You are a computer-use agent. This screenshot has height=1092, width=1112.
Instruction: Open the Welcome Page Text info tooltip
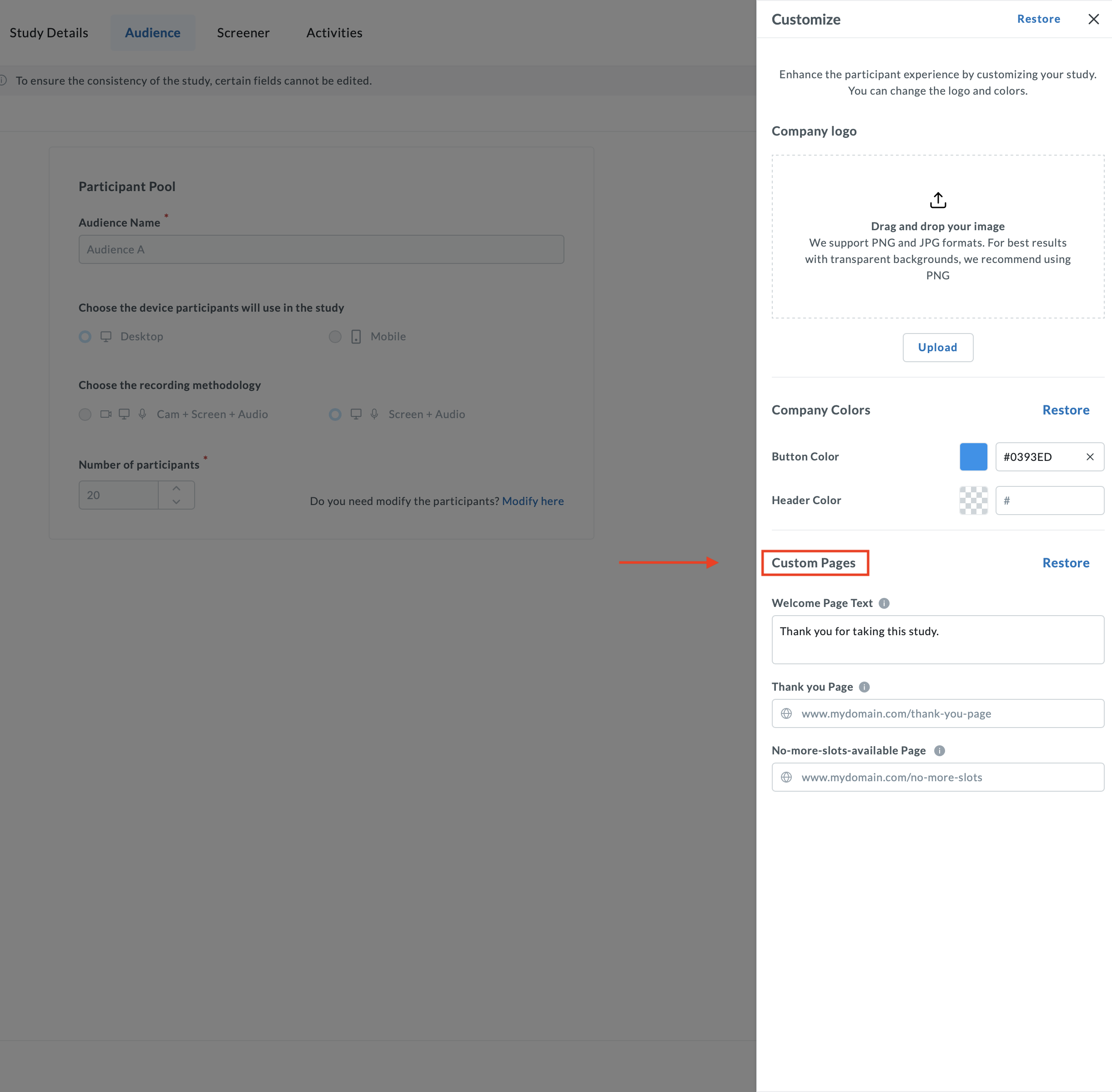tap(884, 603)
